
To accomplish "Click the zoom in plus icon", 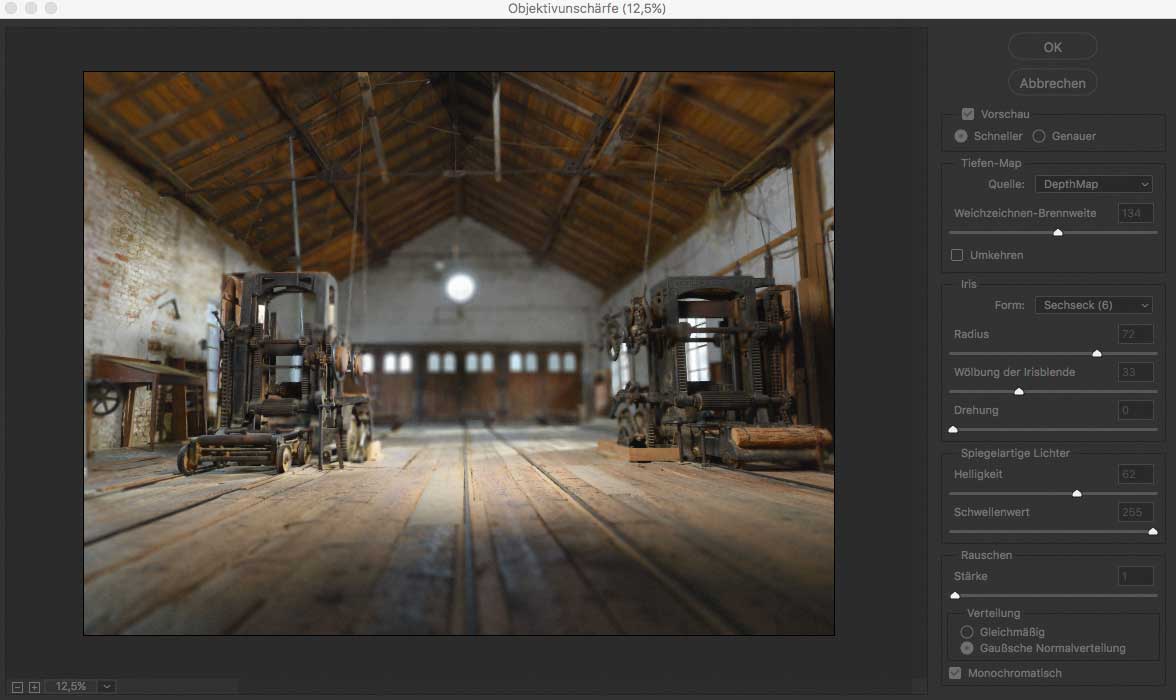I will point(34,687).
